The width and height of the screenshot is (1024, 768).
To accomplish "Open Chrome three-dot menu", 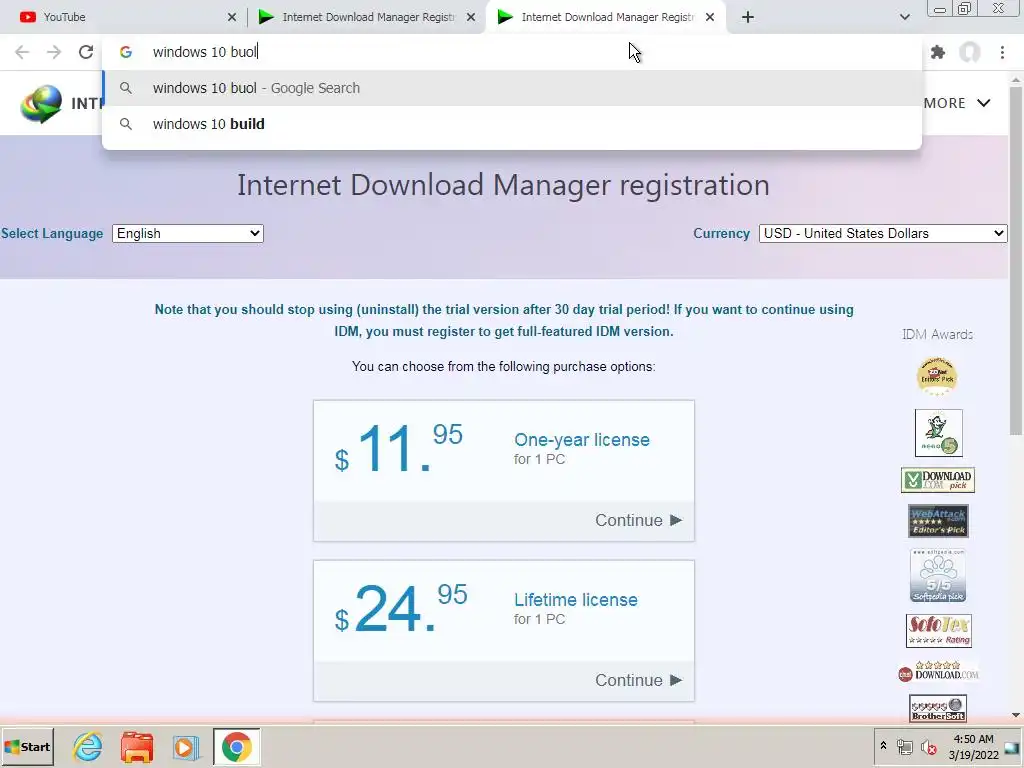I will (x=1002, y=52).
